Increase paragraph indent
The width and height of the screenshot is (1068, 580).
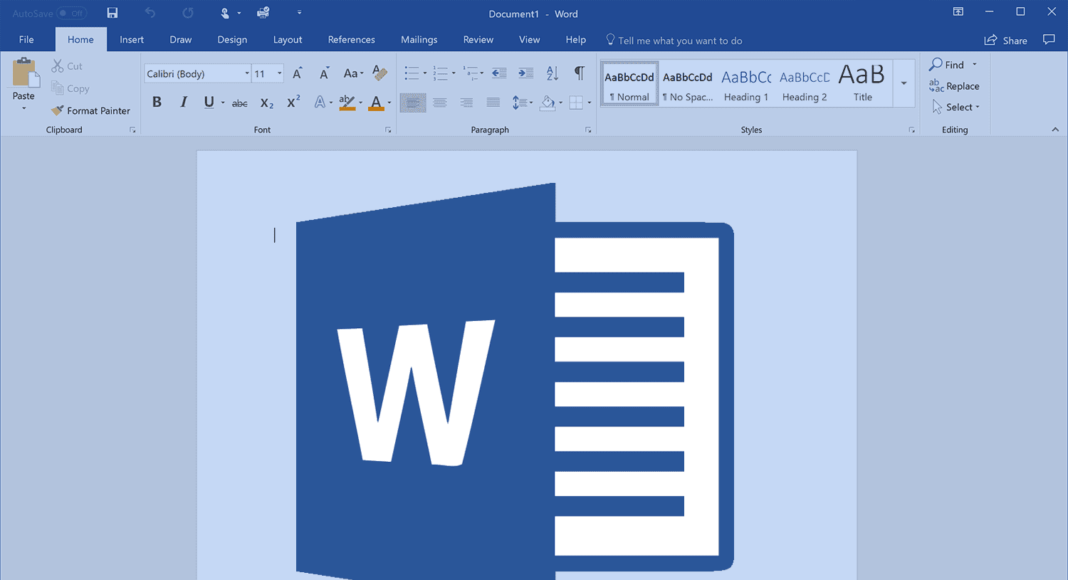click(525, 73)
